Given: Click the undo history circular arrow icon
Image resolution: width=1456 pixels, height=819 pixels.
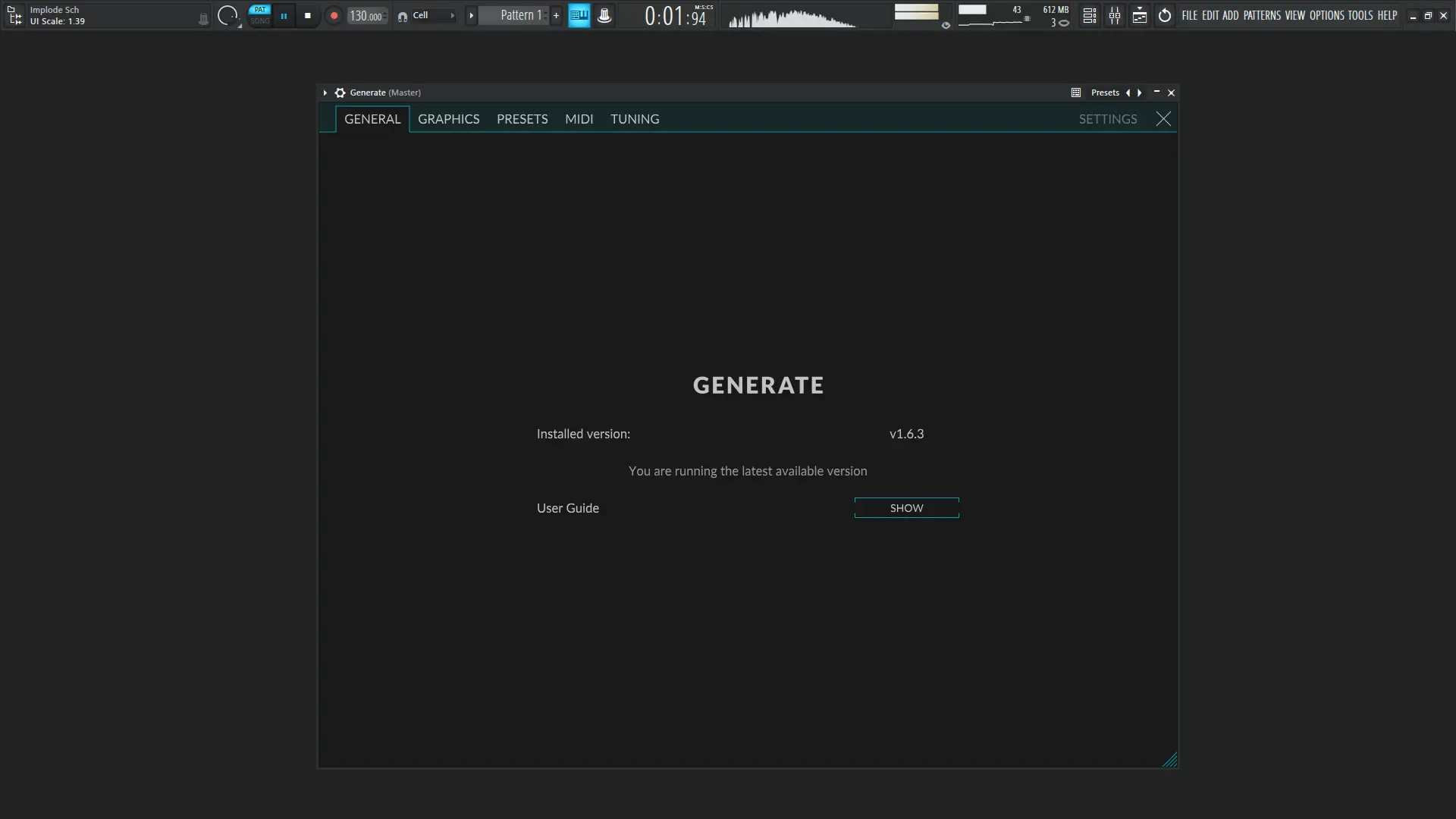Looking at the screenshot, I should (x=1165, y=15).
